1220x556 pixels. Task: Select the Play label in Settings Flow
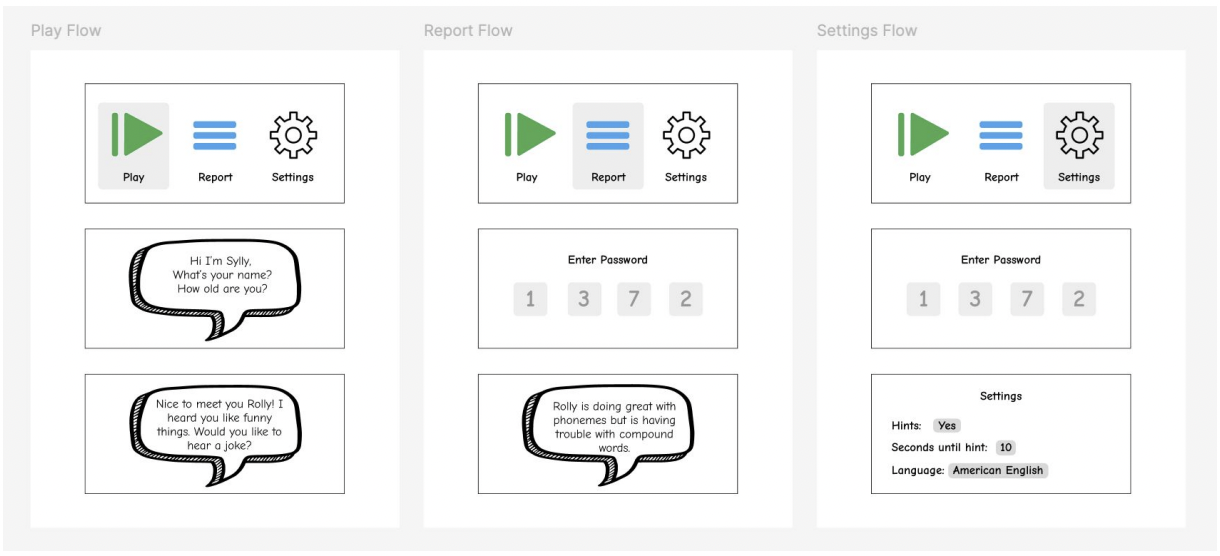(x=920, y=177)
